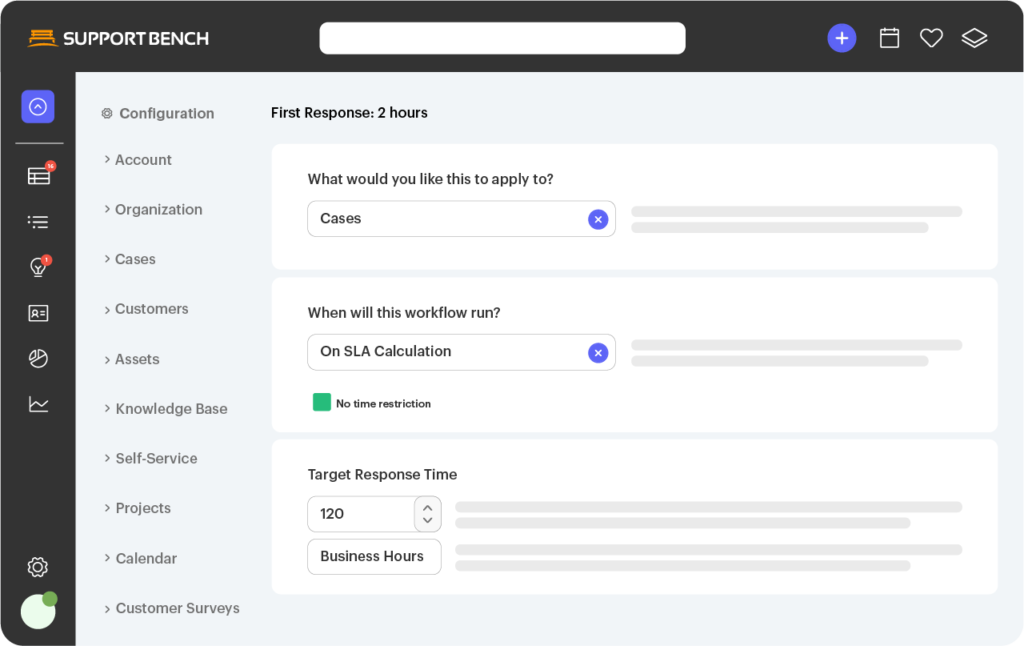This screenshot has height=646, width=1024.
Task: Select Self-Service in configuration menu
Action: 156,458
